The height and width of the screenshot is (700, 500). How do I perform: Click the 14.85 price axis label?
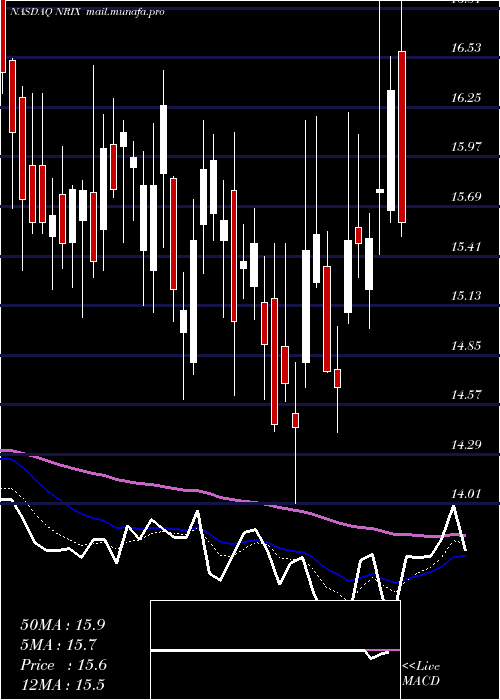[466, 345]
